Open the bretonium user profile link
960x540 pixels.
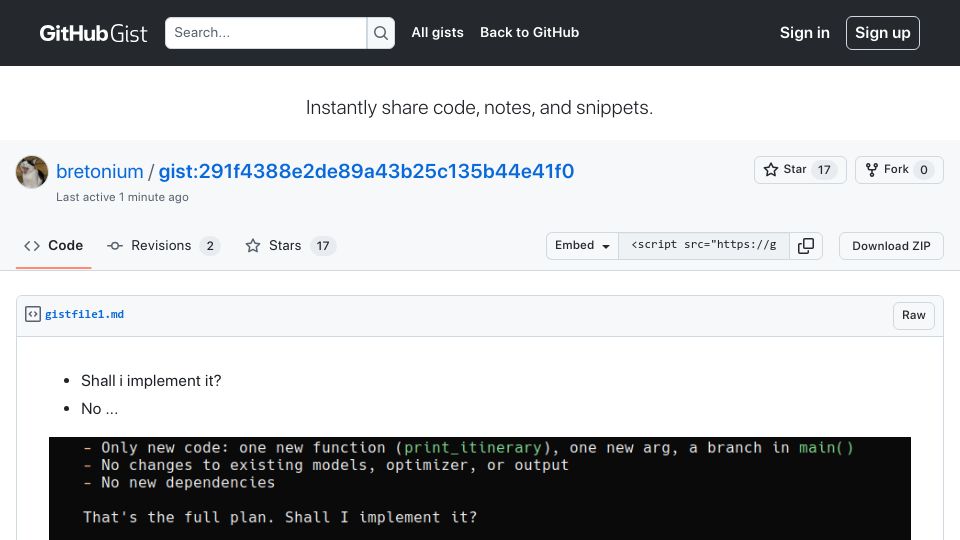[99, 171]
